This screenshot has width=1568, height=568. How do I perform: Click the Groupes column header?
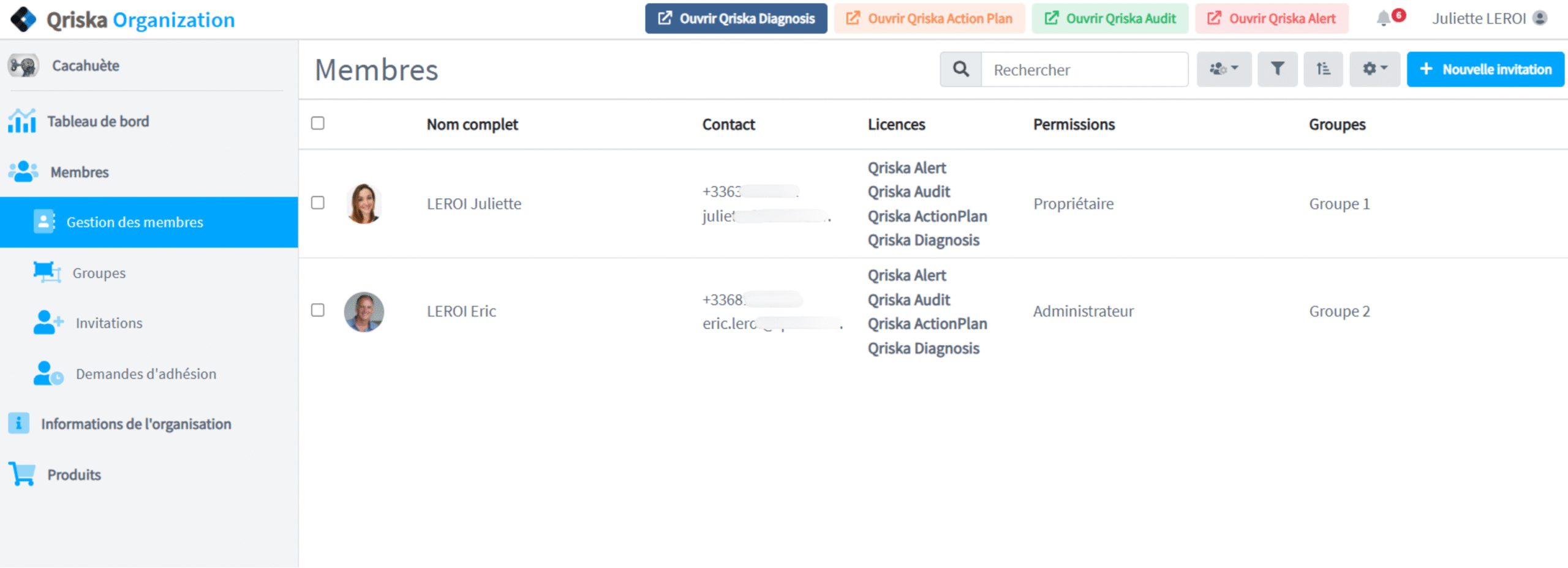click(x=1337, y=124)
